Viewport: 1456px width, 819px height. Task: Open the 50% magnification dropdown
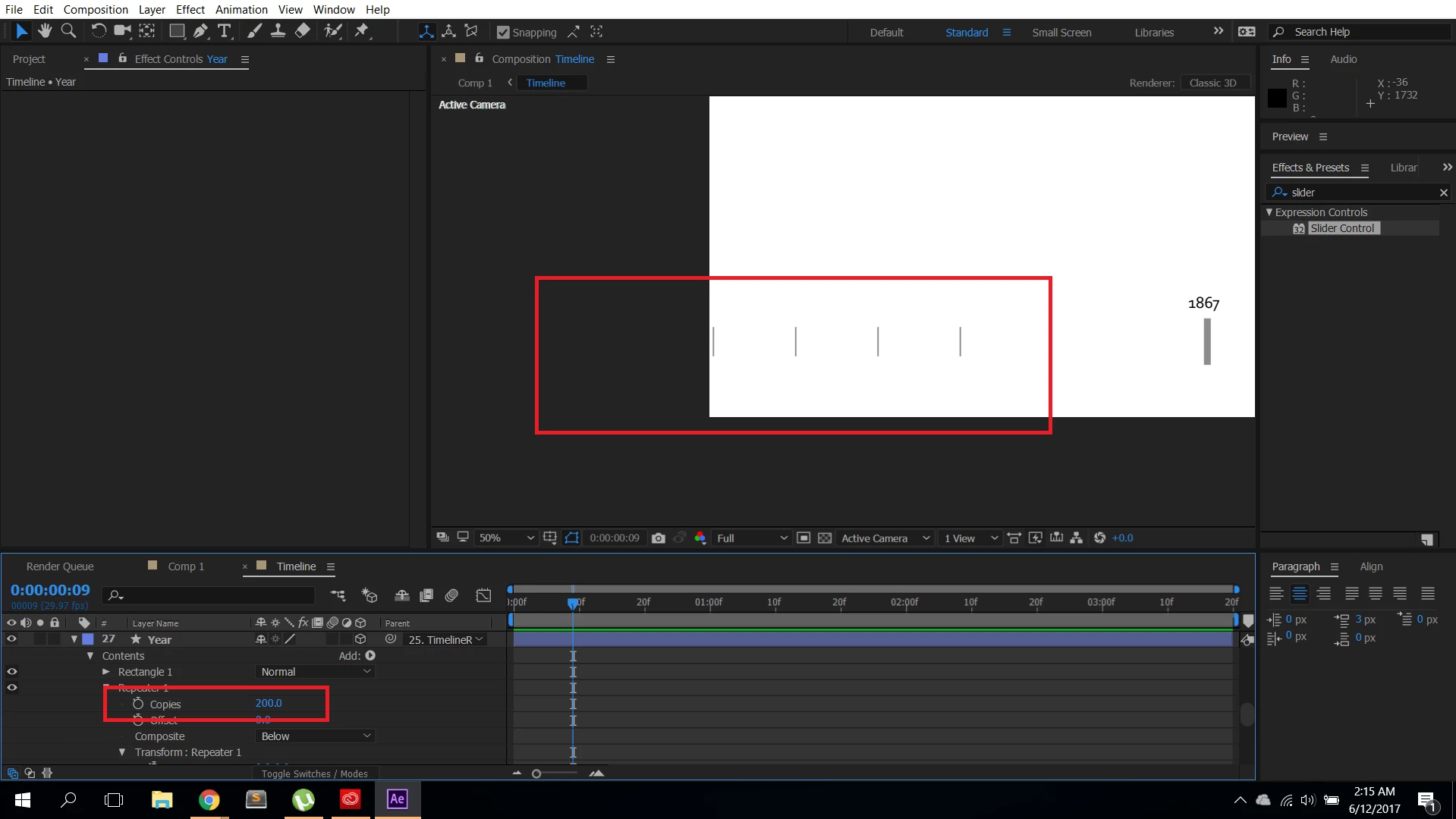click(x=506, y=538)
